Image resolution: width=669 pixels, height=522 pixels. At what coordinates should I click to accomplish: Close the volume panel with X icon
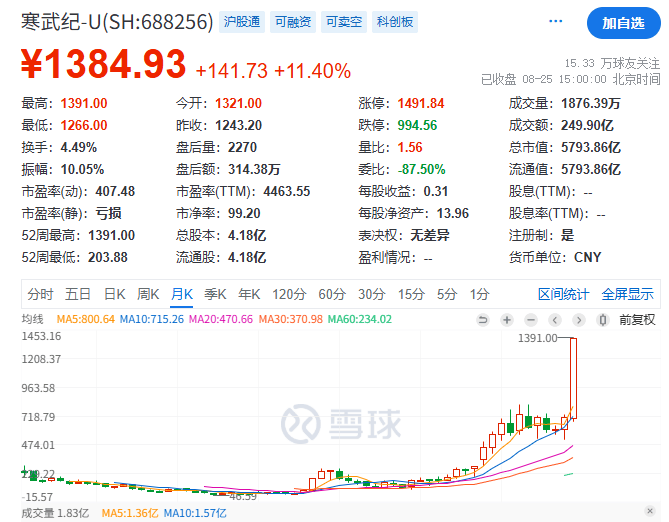[x=650, y=511]
